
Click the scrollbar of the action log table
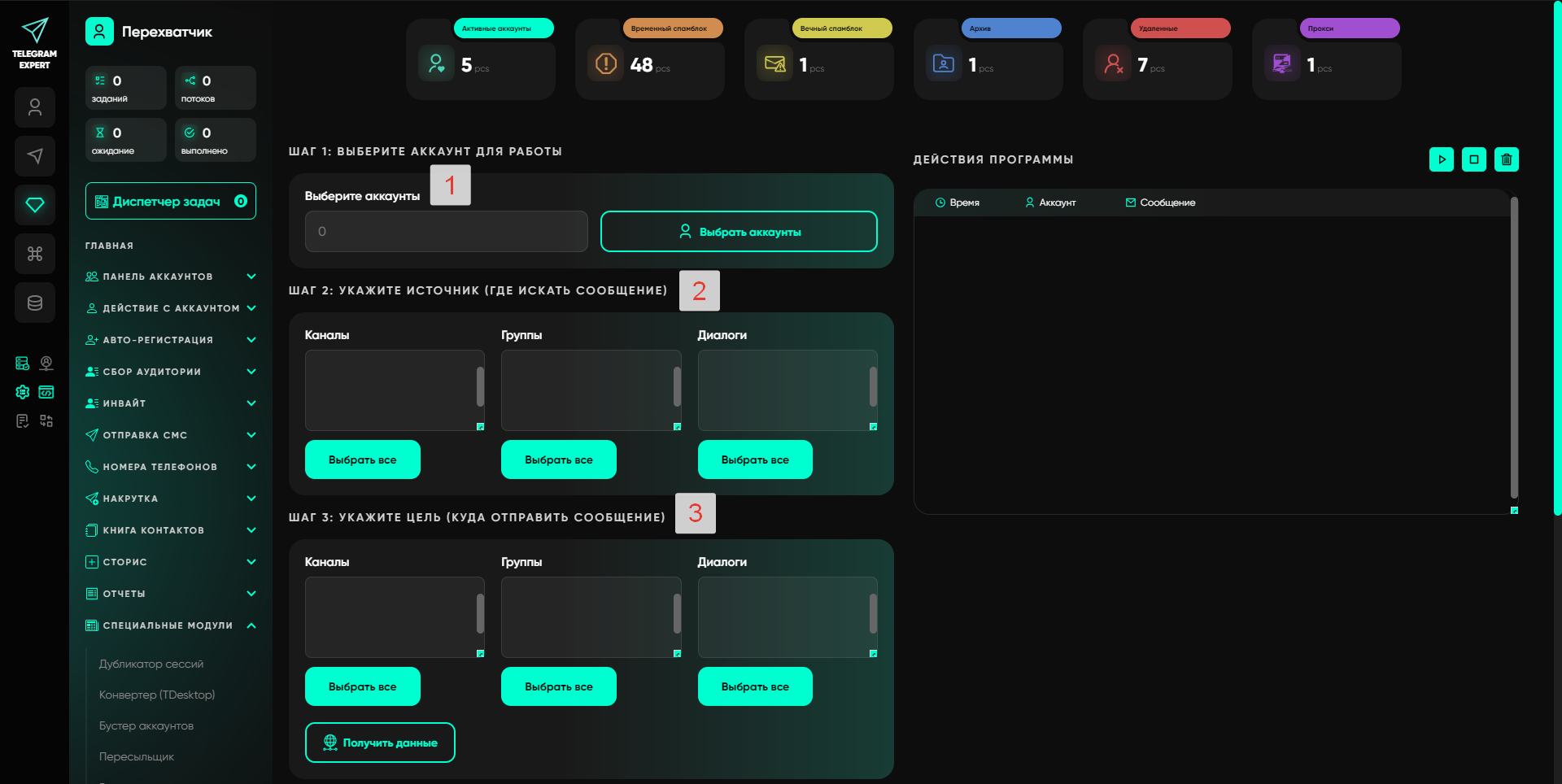tap(1514, 350)
